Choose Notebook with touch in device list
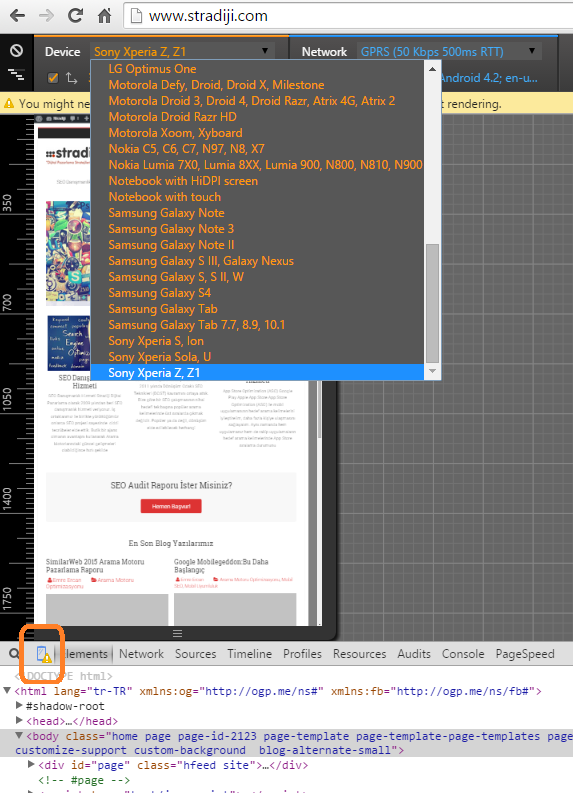This screenshot has width=573, height=793. pyautogui.click(x=164, y=197)
